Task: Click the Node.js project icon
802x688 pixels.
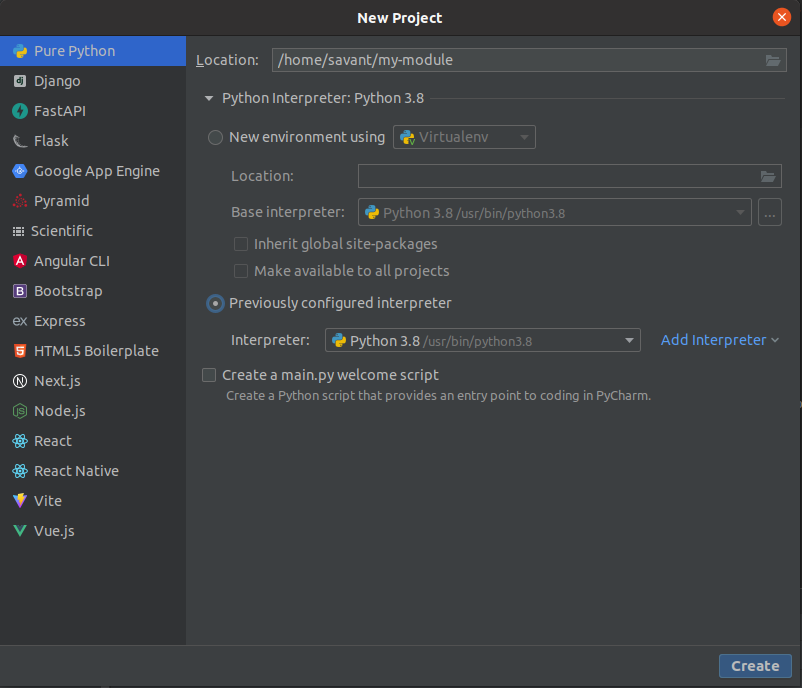Action: [x=19, y=411]
